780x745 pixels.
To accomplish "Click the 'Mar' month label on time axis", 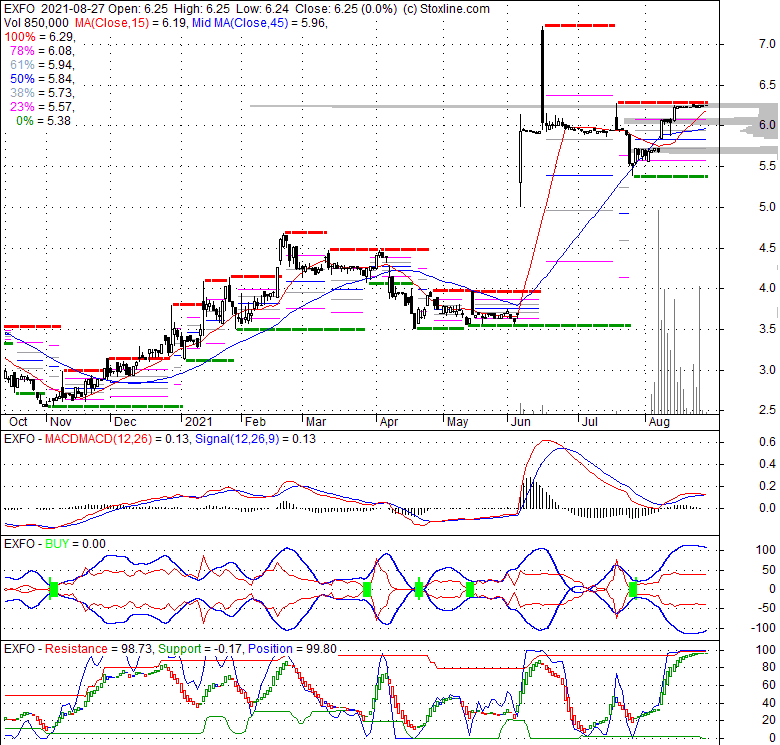I will 315,422.
